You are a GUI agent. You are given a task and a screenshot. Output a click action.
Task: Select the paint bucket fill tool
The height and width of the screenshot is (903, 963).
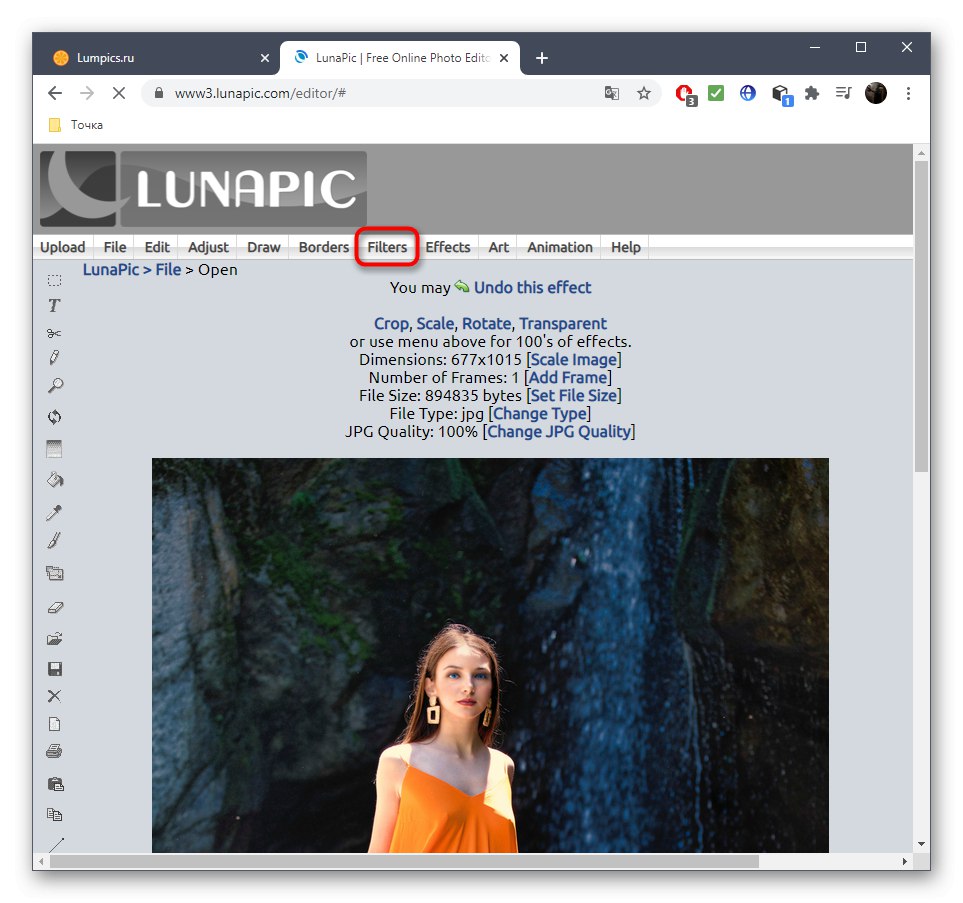coord(55,480)
